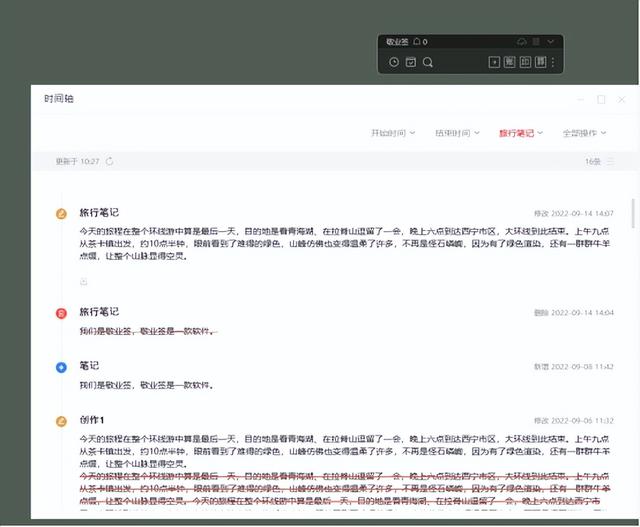Select the 创作1 entry title
The height and width of the screenshot is (527, 640).
[92, 420]
